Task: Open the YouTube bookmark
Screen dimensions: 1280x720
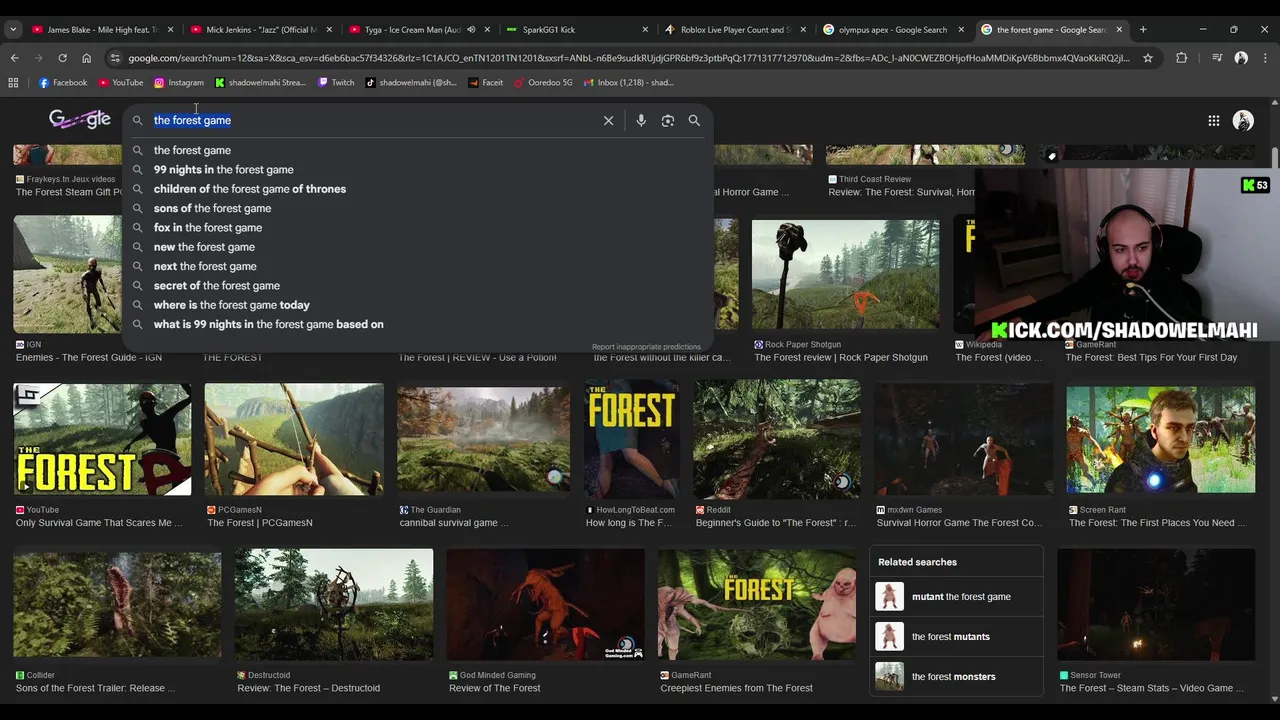Action: (120, 83)
